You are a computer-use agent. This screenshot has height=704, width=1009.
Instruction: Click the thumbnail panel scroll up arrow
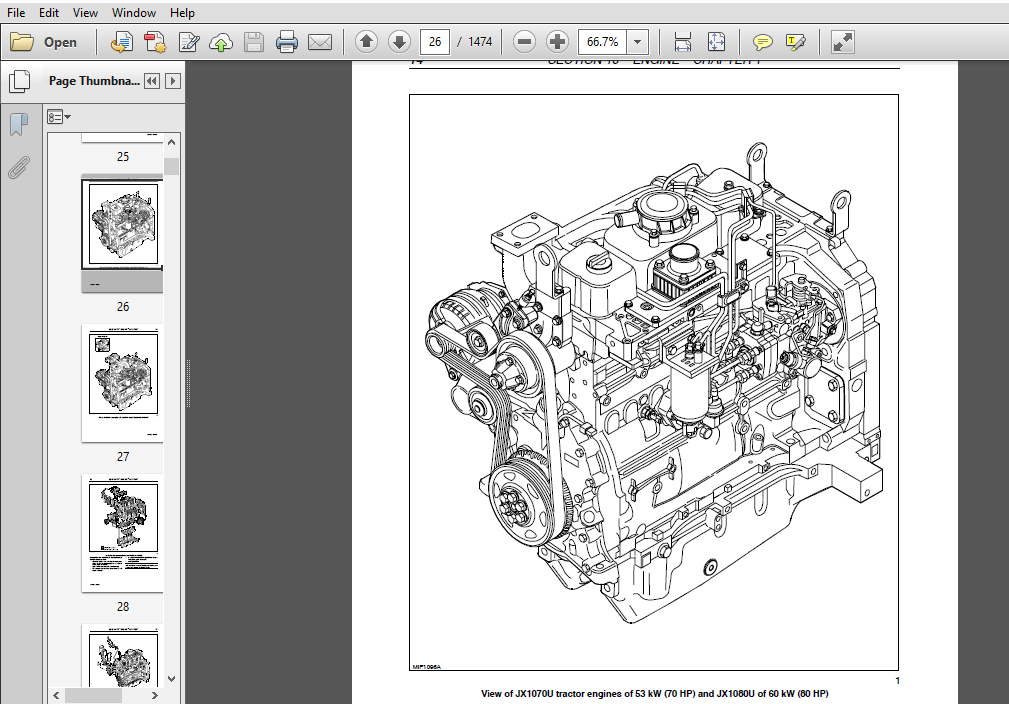(x=171, y=142)
